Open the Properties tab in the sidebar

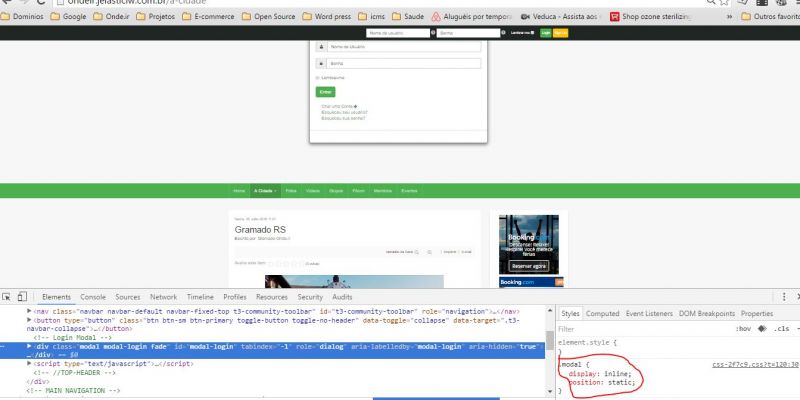pyautogui.click(x=757, y=314)
